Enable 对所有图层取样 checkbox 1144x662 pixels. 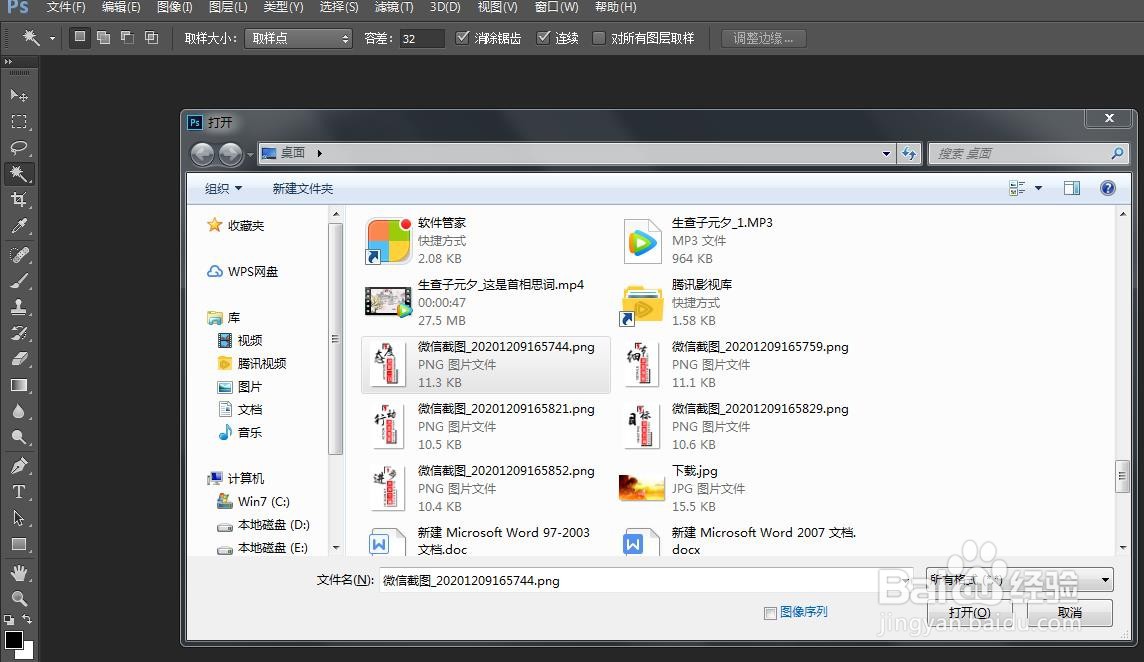tap(599, 38)
